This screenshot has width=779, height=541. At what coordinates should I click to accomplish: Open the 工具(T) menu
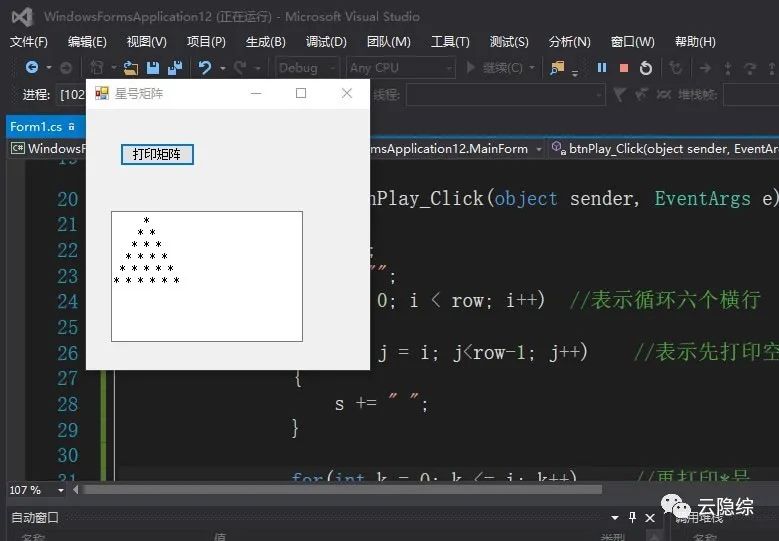450,42
